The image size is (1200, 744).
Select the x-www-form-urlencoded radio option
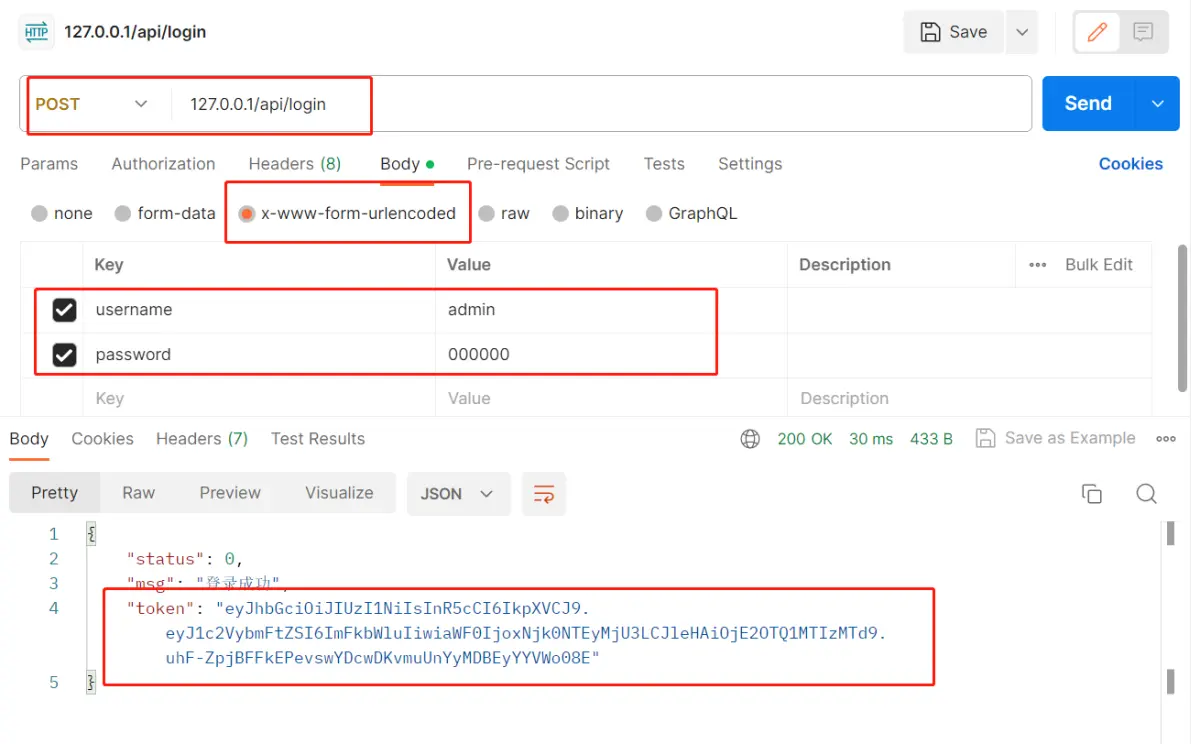tap(247, 213)
